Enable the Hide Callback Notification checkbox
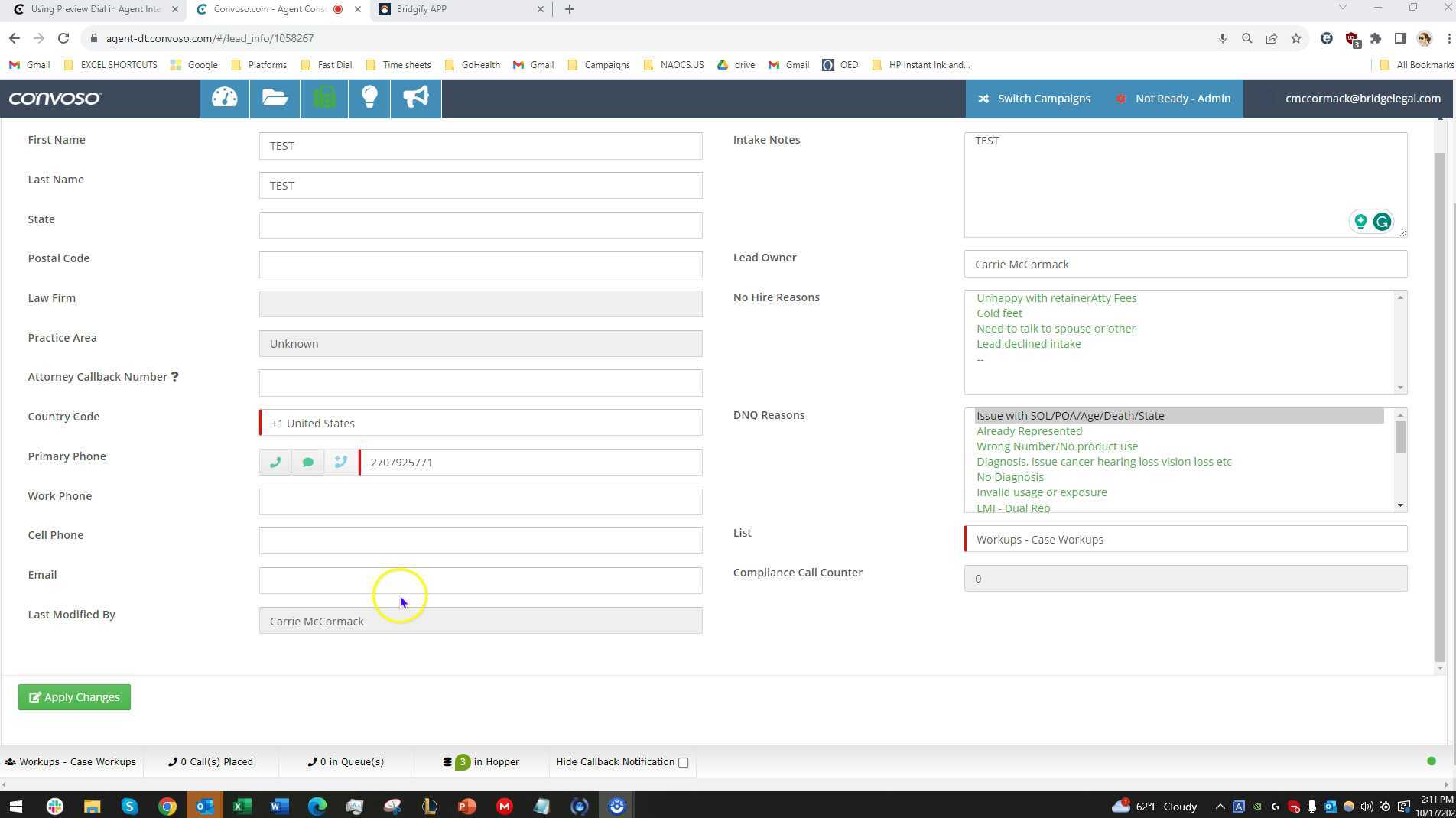 tap(682, 761)
